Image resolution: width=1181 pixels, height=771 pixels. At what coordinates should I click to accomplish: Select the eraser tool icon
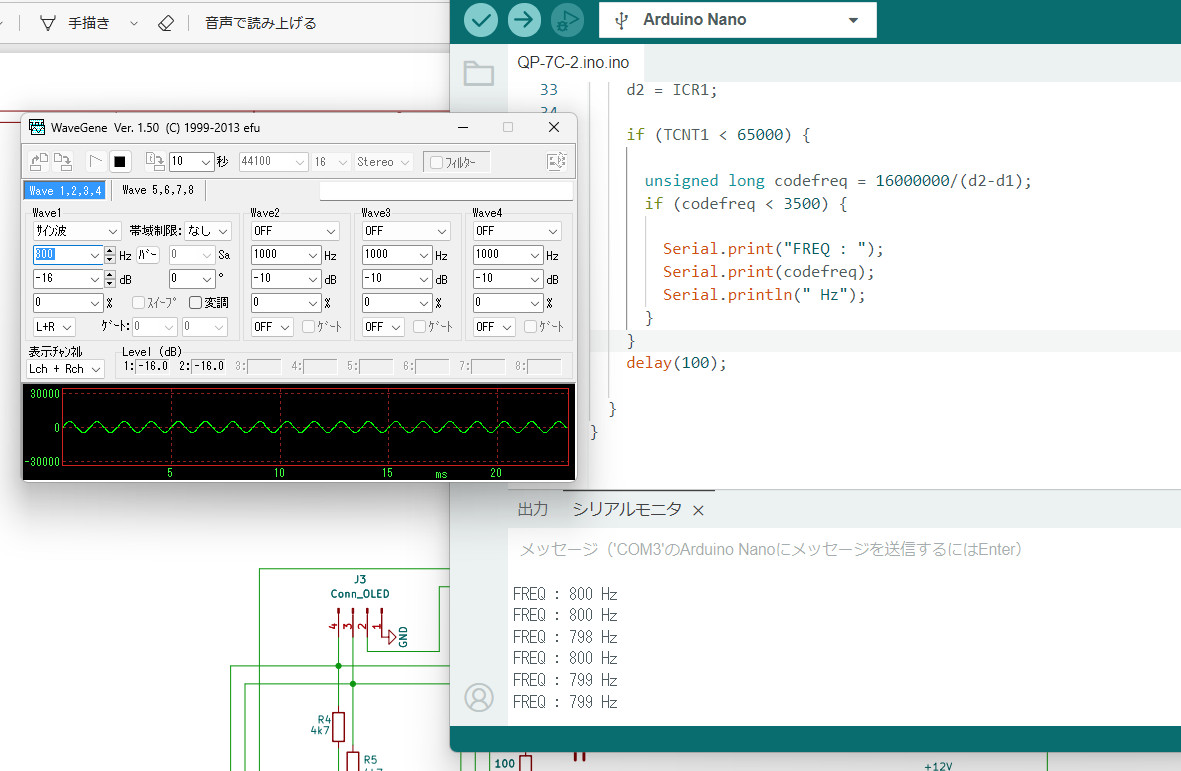tap(166, 23)
